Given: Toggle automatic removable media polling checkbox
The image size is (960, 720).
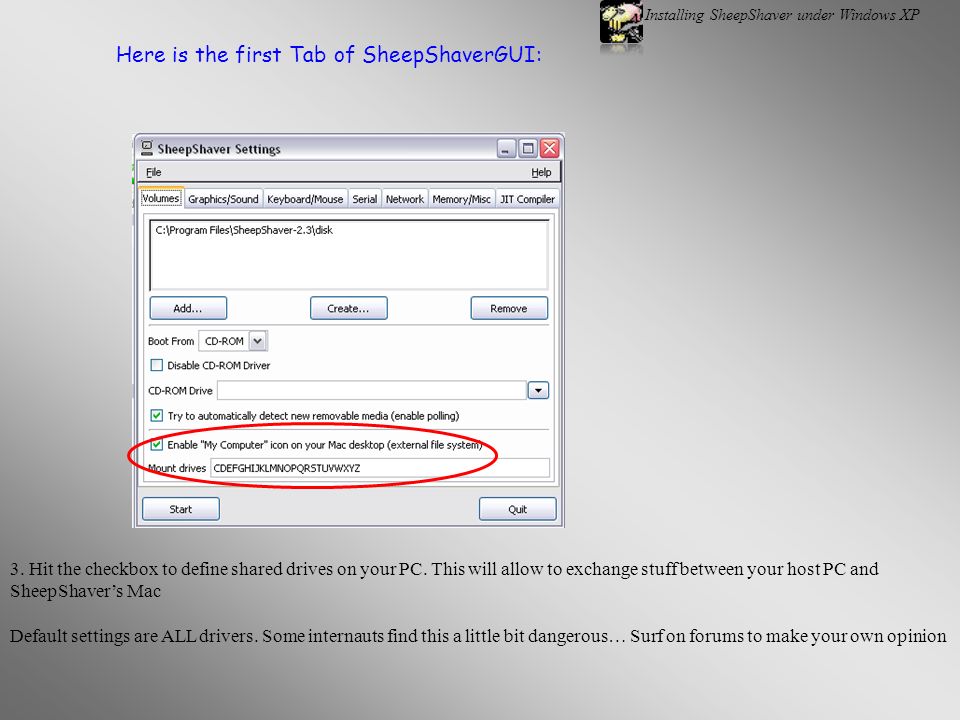Looking at the screenshot, I should (157, 416).
